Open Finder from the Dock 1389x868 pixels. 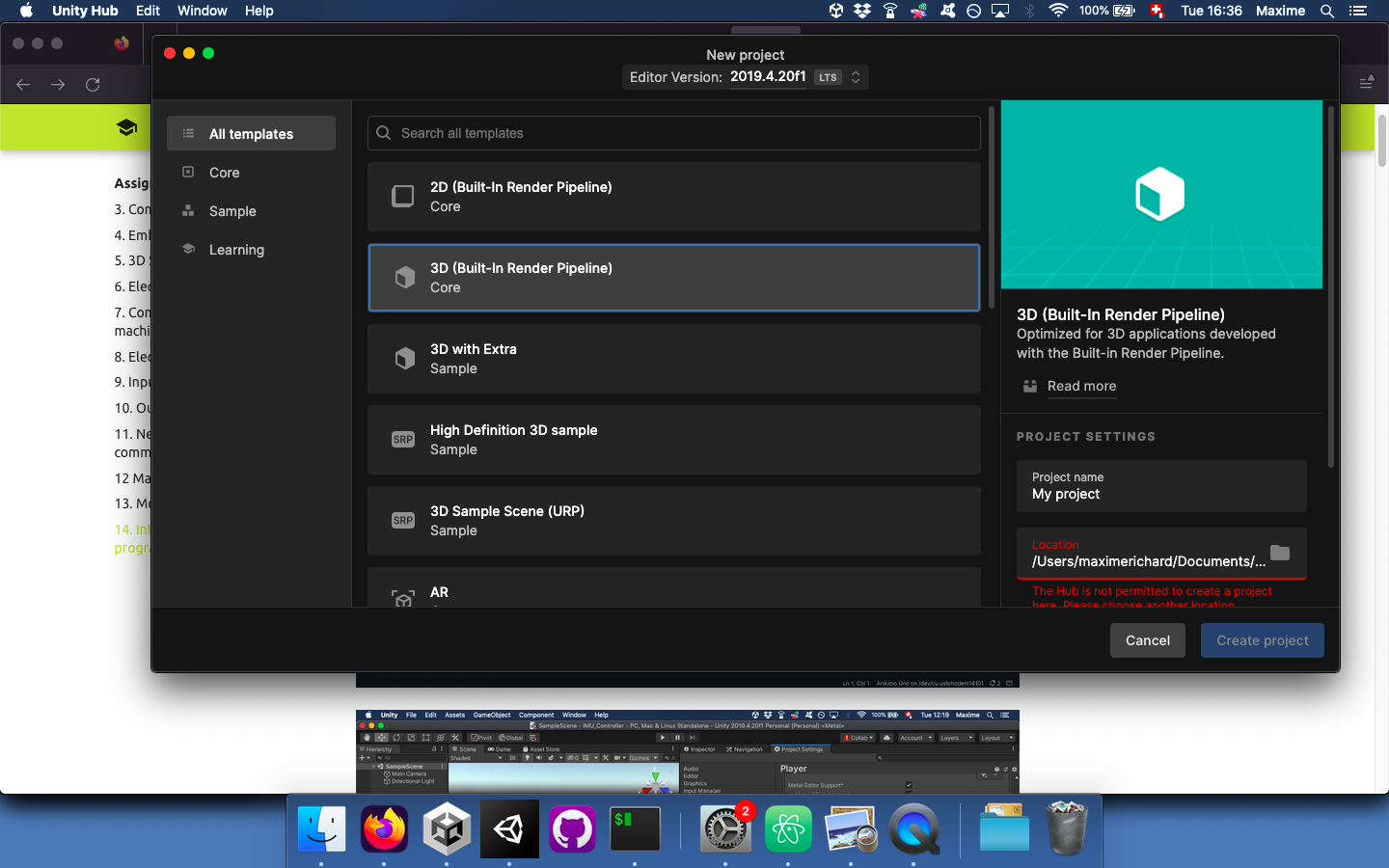tap(321, 827)
